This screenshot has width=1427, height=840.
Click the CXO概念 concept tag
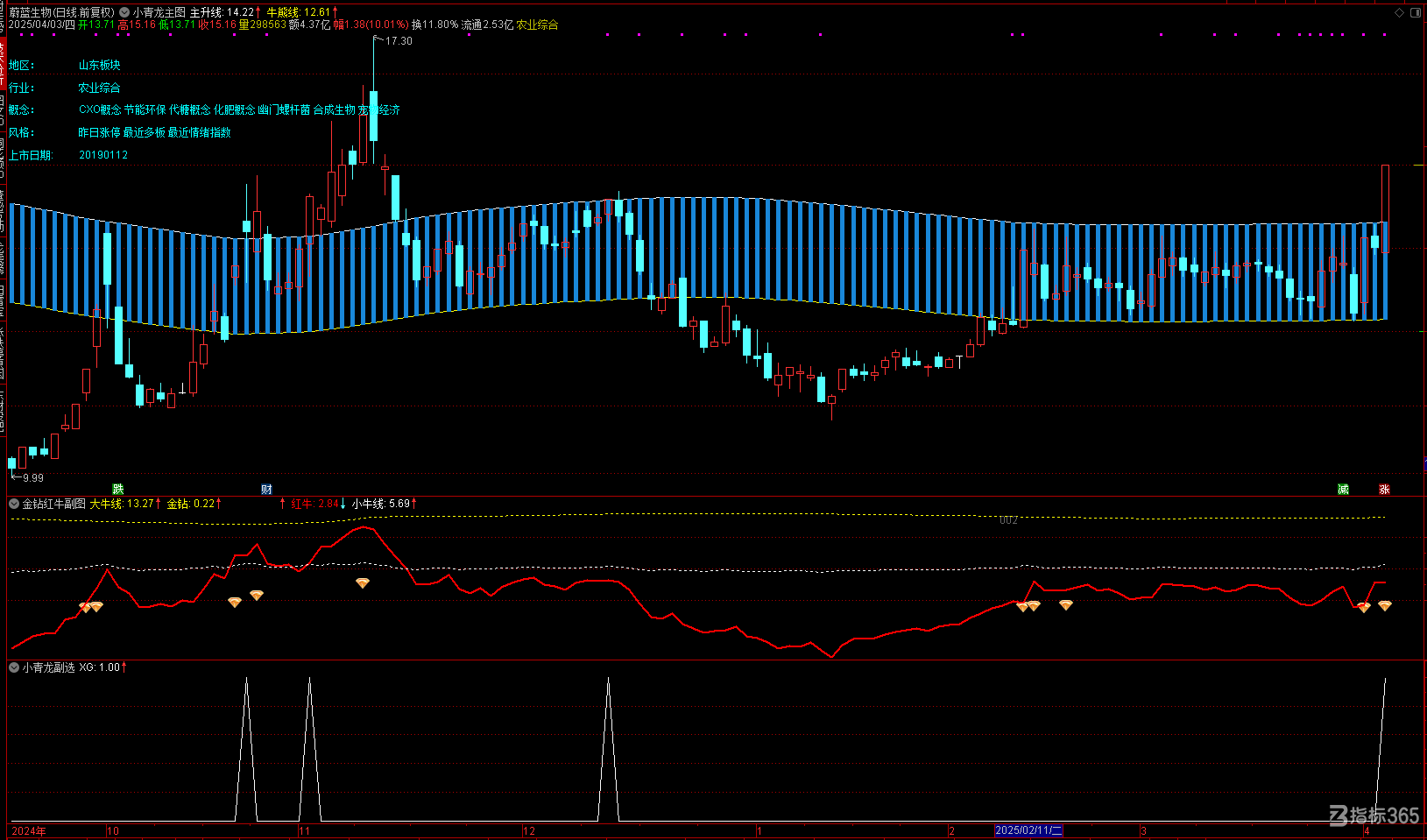[x=100, y=109]
